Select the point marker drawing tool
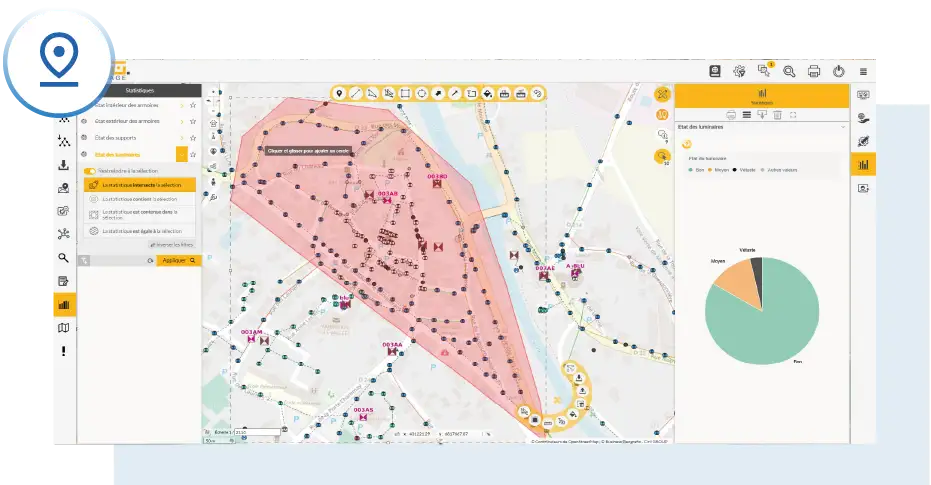 (x=340, y=93)
